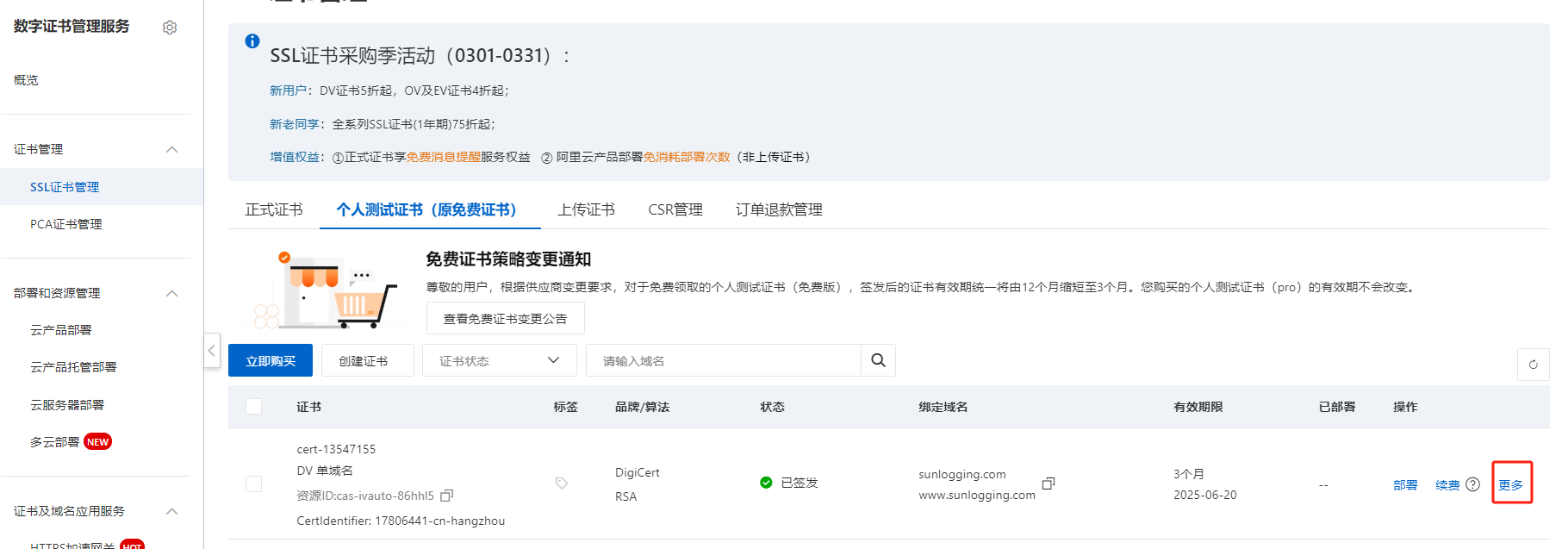Collapse the 部署和资源管理 section

pos(171,293)
